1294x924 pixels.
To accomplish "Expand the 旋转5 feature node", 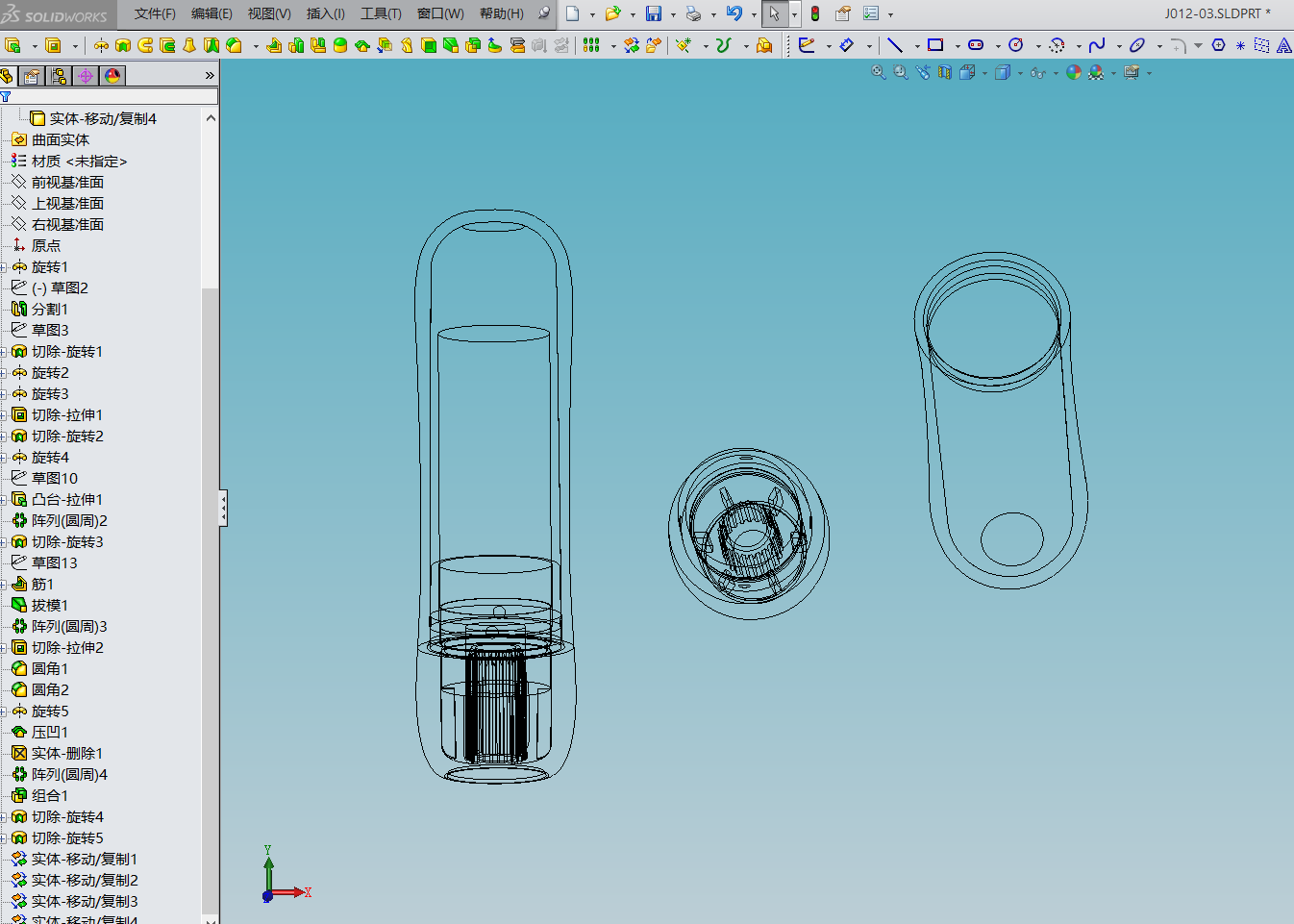I will tap(4, 712).
